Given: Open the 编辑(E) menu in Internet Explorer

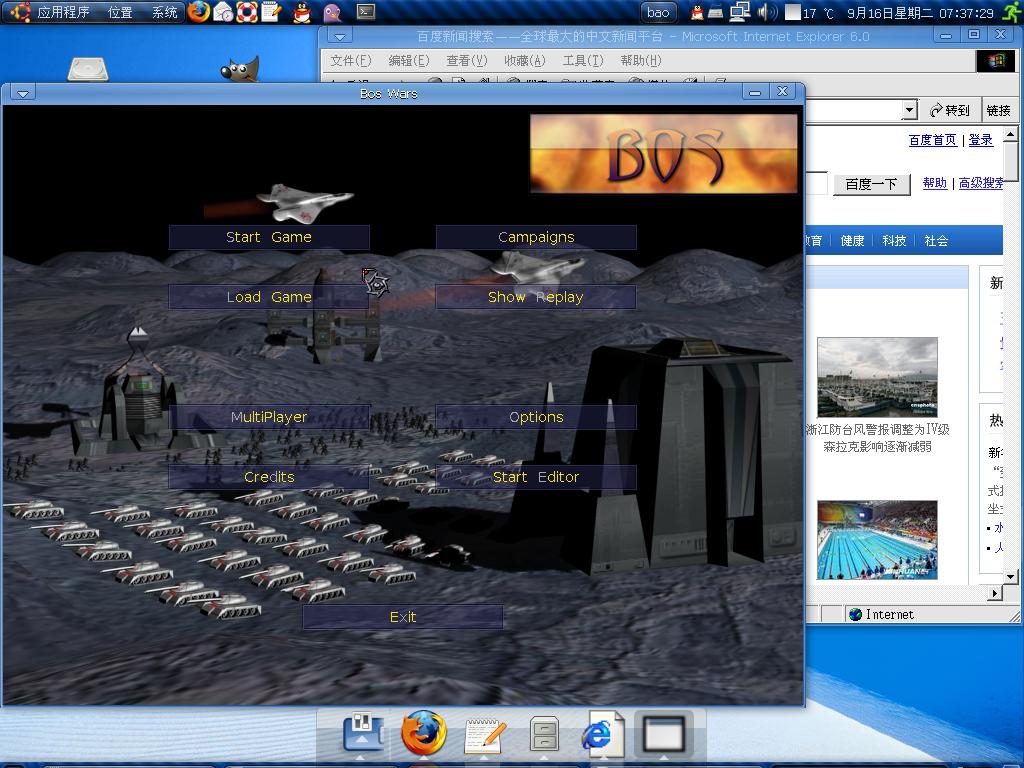Looking at the screenshot, I should point(409,61).
